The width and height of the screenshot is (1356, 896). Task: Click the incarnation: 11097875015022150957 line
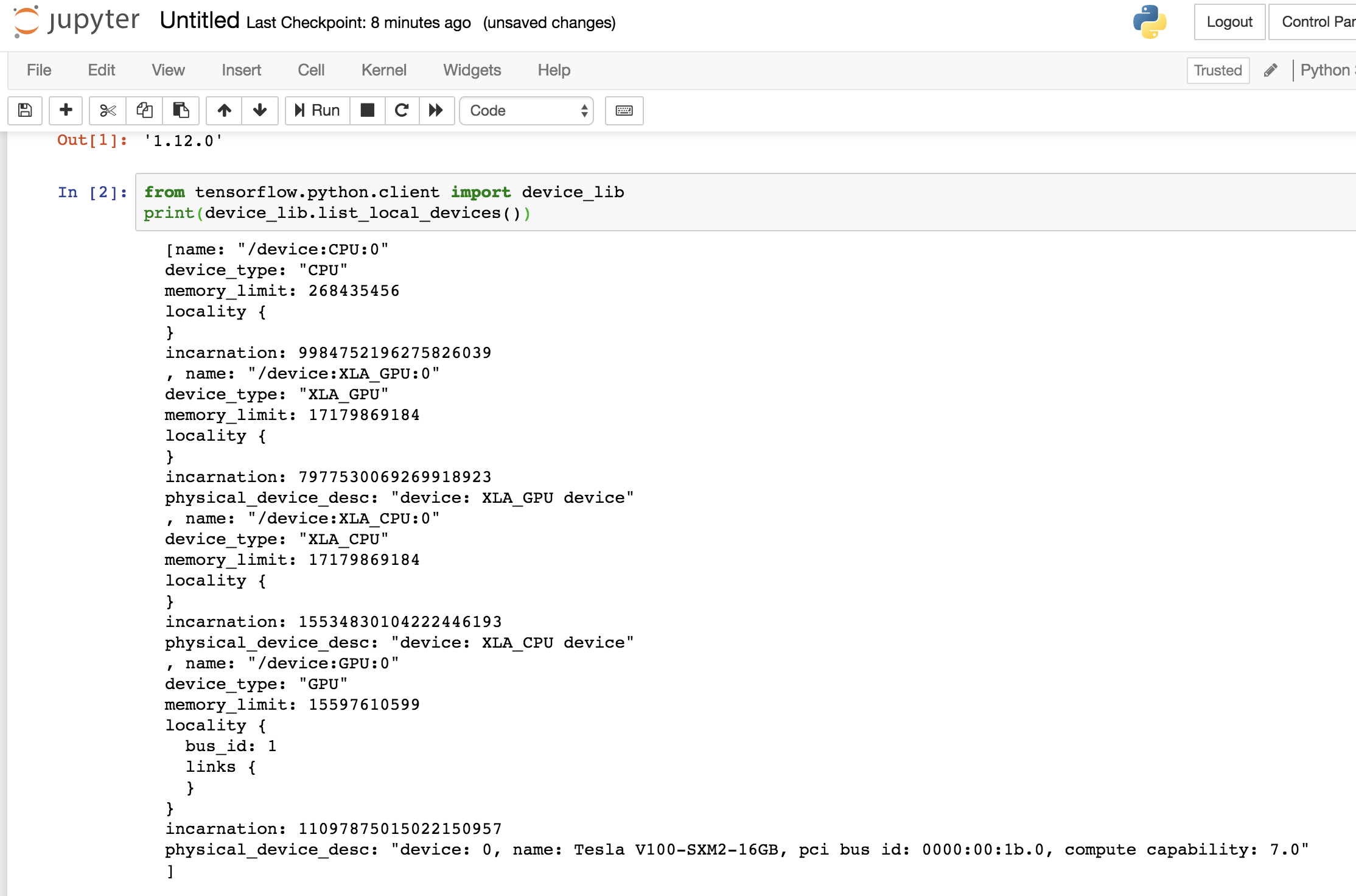[x=333, y=829]
